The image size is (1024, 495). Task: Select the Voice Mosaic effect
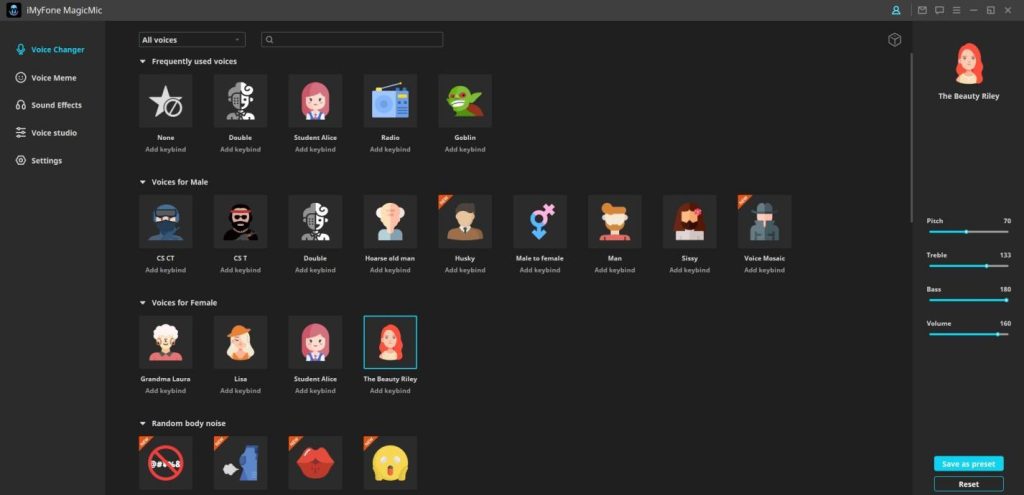[765, 221]
